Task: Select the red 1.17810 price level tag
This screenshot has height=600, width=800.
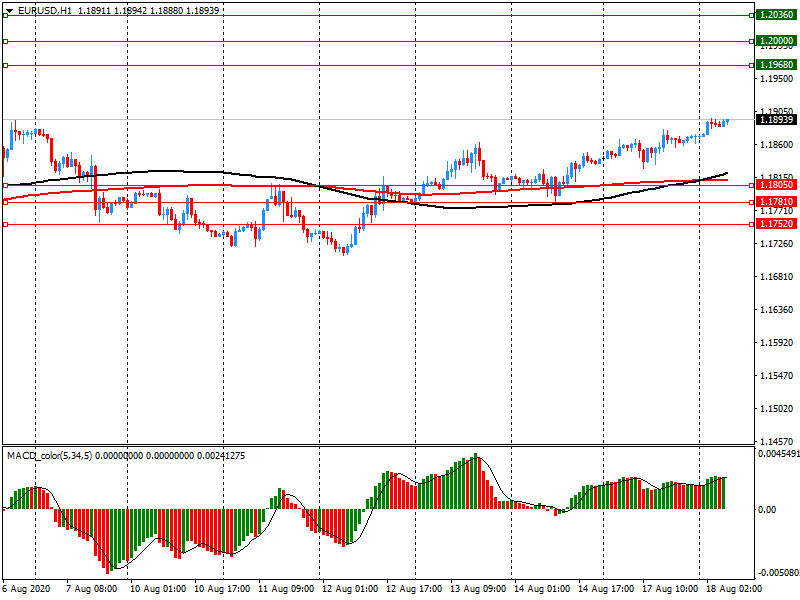Action: coord(776,202)
